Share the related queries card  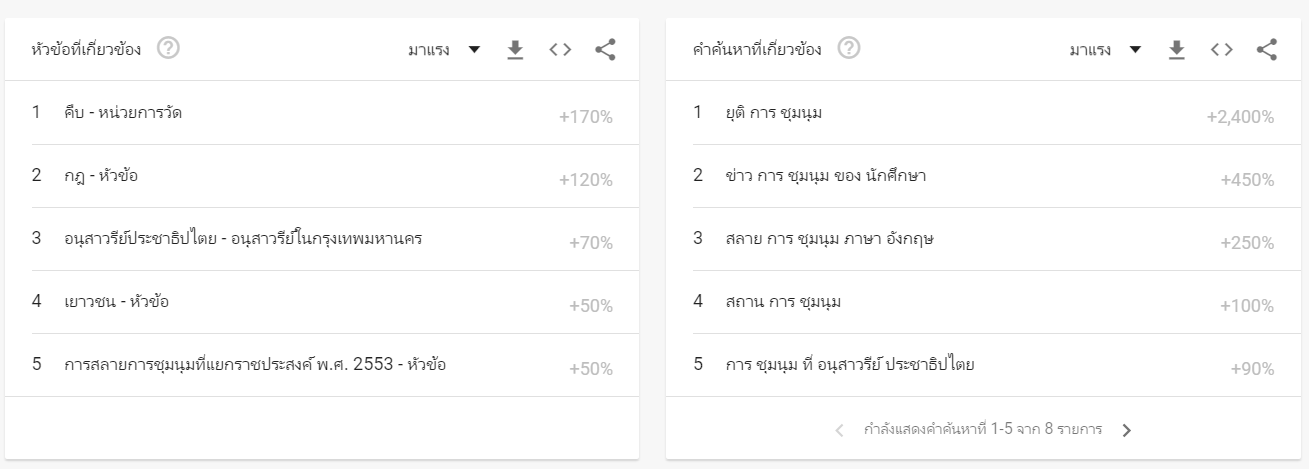click(1266, 50)
